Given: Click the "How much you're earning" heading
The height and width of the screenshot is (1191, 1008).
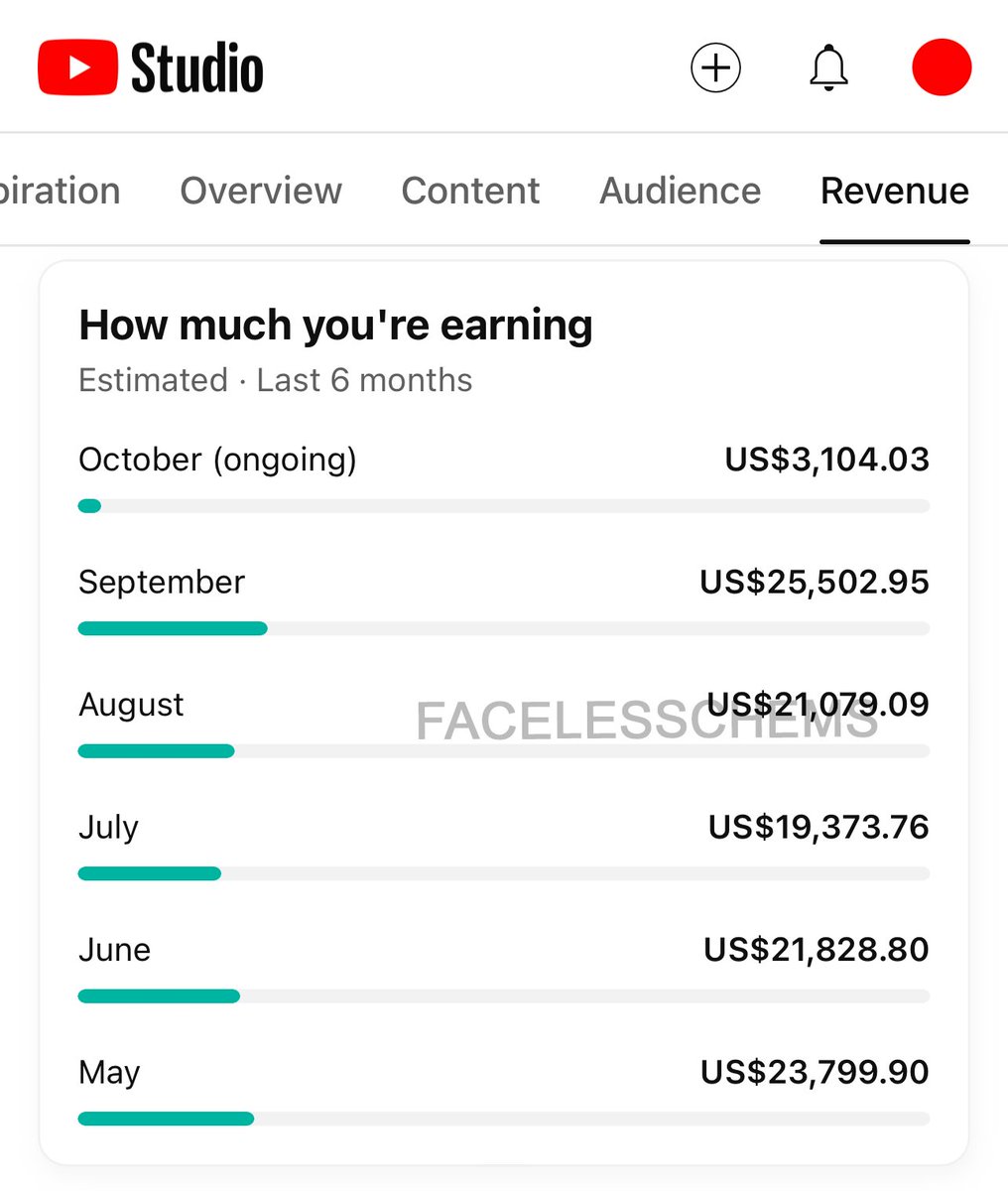Looking at the screenshot, I should click(335, 326).
